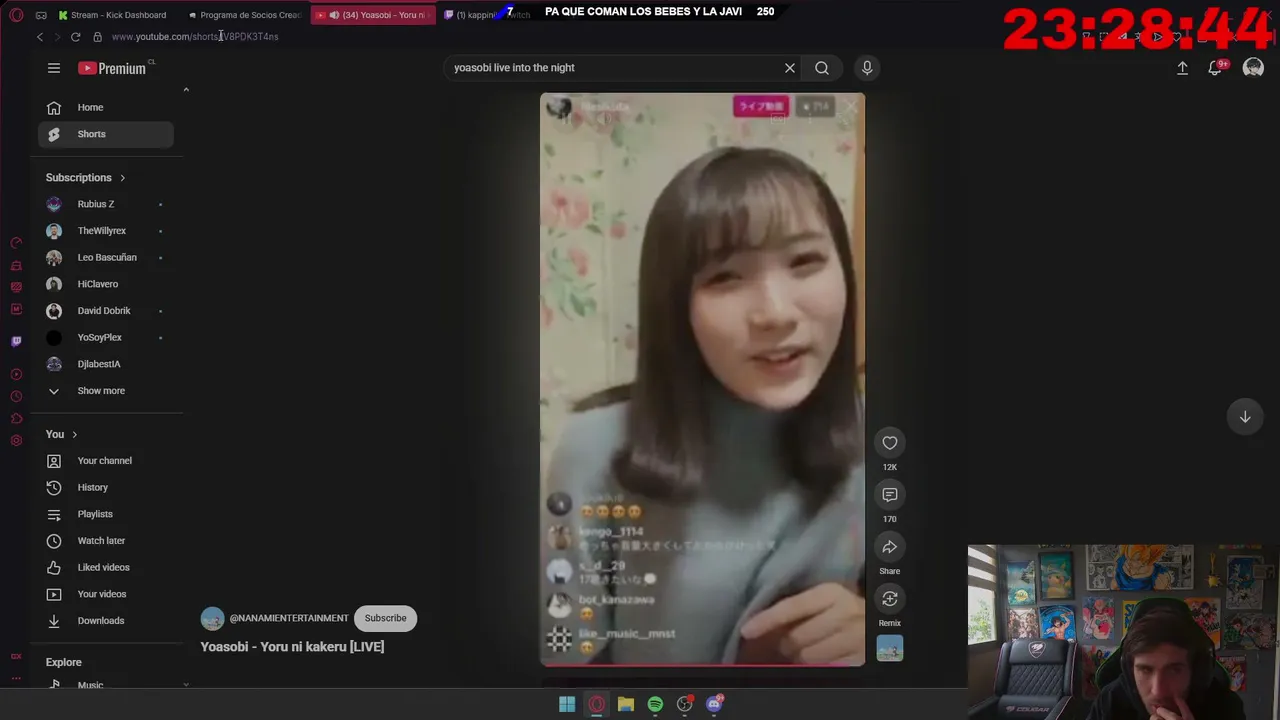Switch to the kappin Twitch tab
The width and height of the screenshot is (1280, 720).
click(488, 15)
